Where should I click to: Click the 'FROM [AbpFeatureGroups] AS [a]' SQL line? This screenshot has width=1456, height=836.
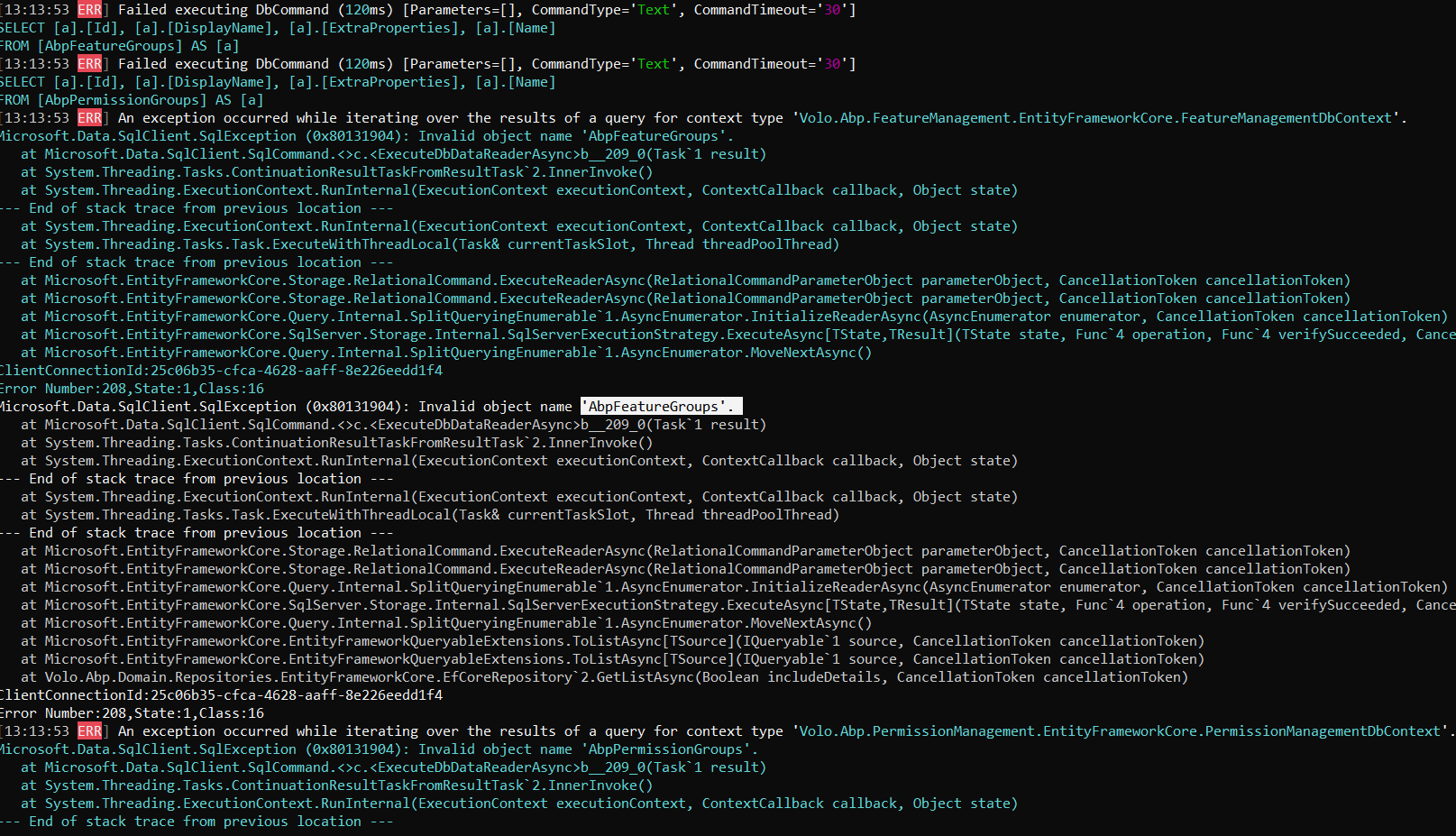pyautogui.click(x=119, y=46)
